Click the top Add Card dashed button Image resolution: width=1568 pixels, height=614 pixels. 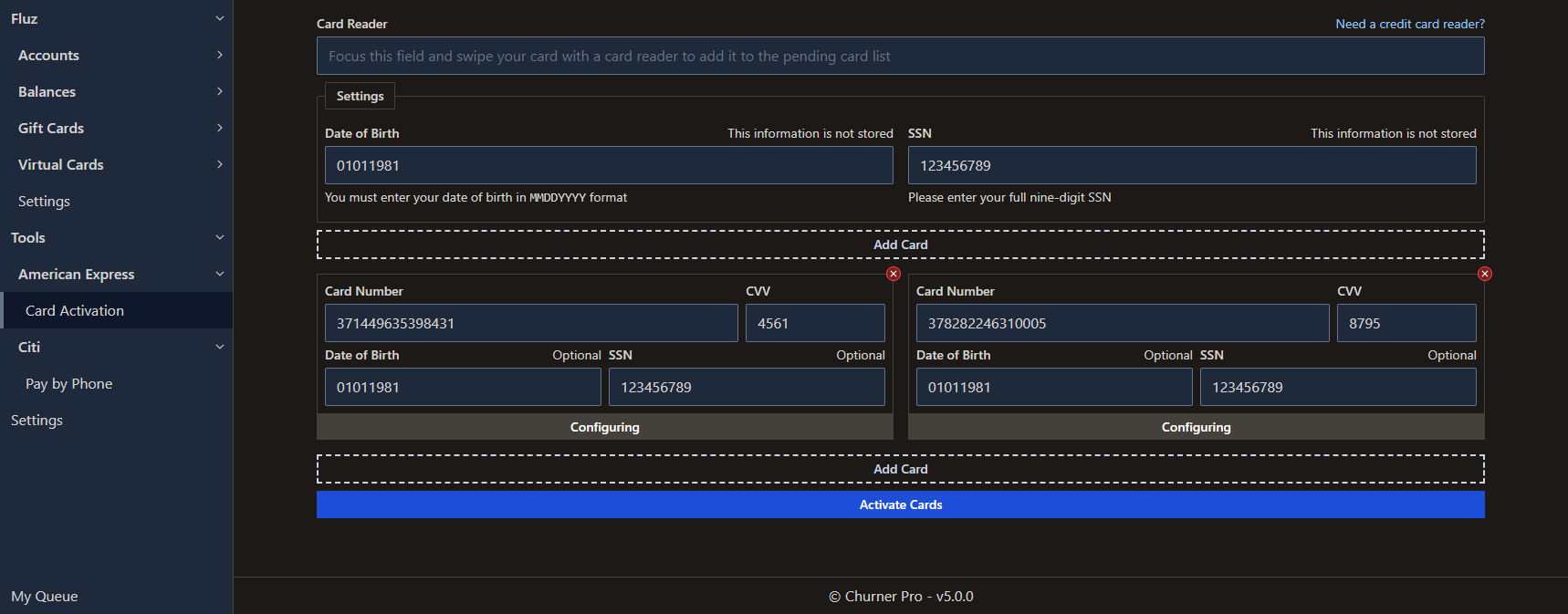pos(900,245)
